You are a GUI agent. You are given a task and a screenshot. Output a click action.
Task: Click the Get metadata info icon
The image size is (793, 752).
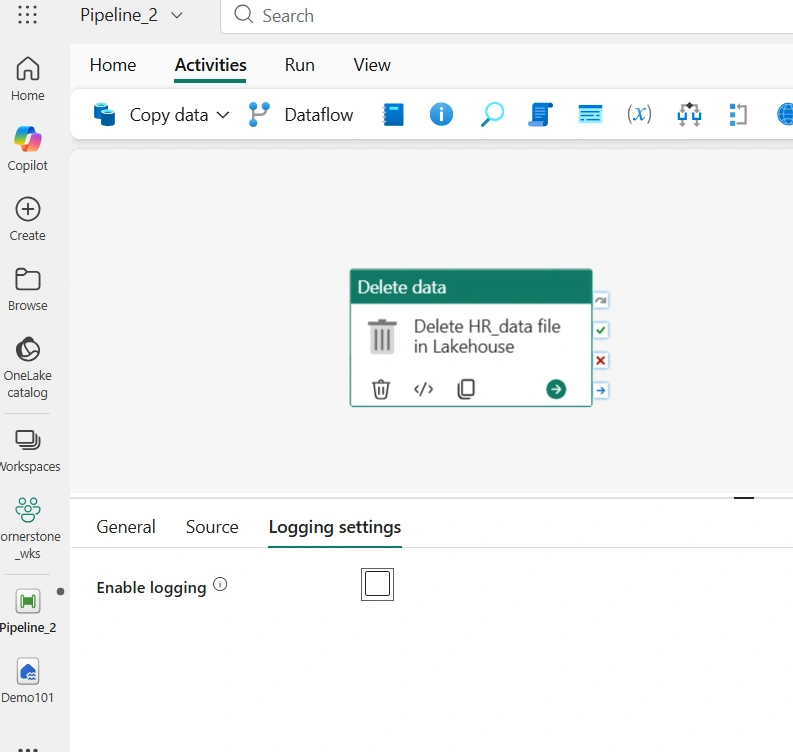click(x=441, y=114)
